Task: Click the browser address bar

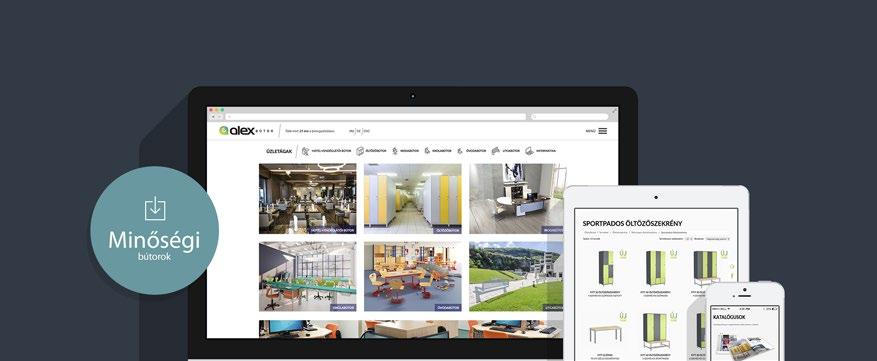Action: [376, 117]
